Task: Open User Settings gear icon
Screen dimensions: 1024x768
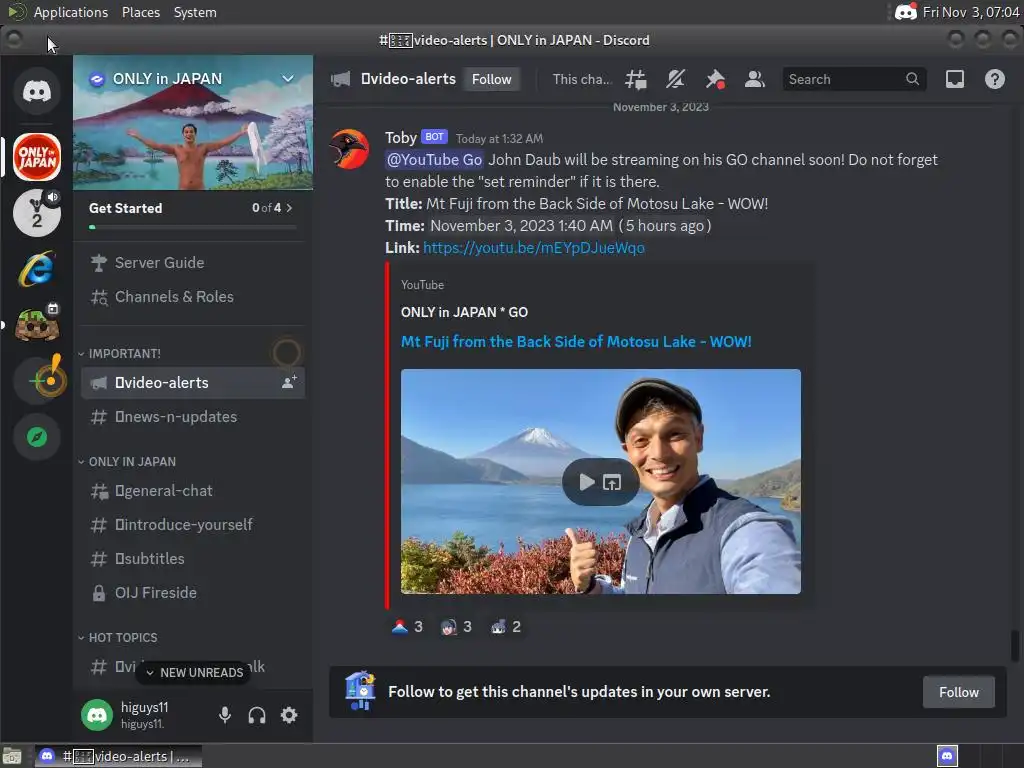Action: point(289,715)
